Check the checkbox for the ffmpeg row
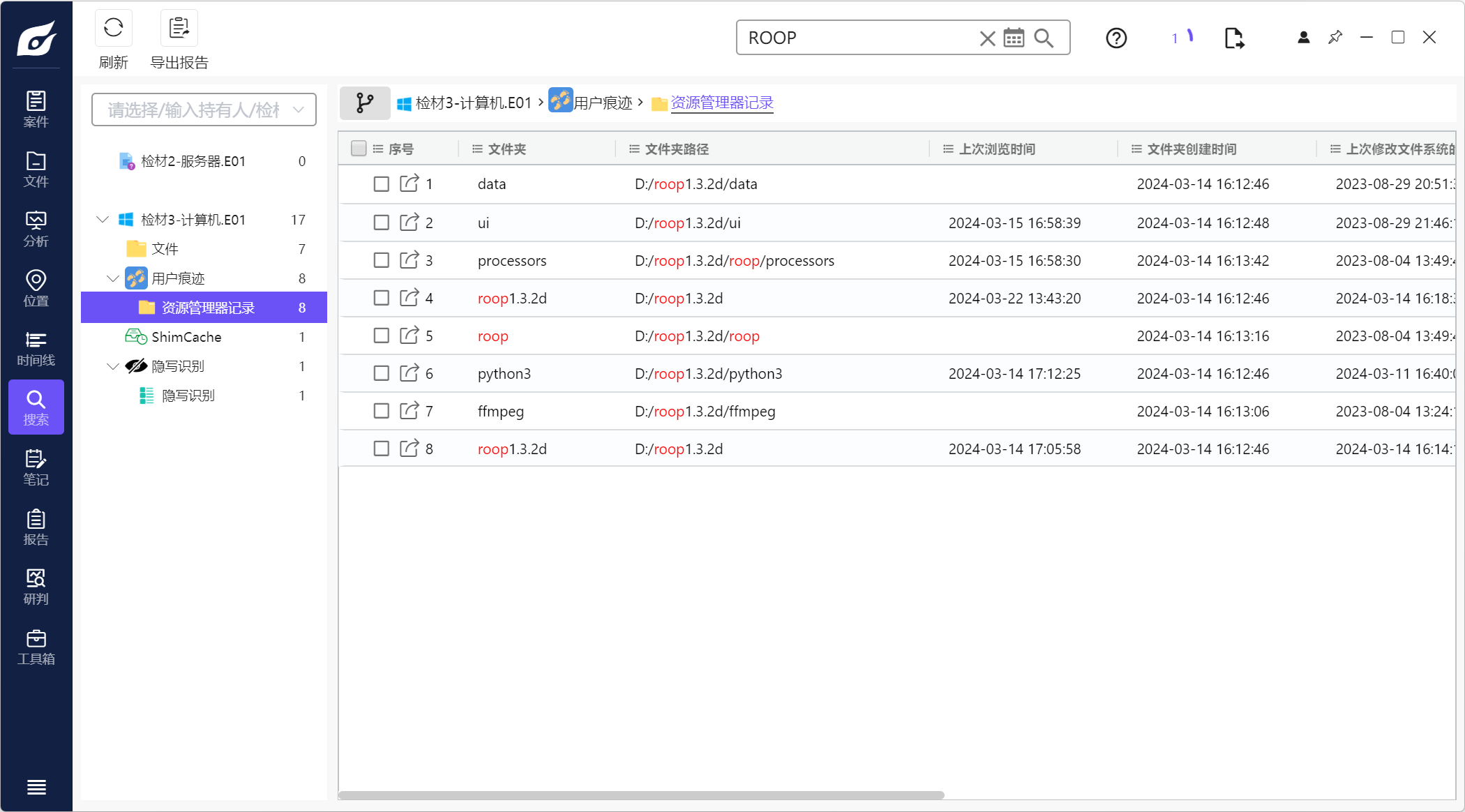Screen dimensions: 1465x812 click(x=381, y=411)
